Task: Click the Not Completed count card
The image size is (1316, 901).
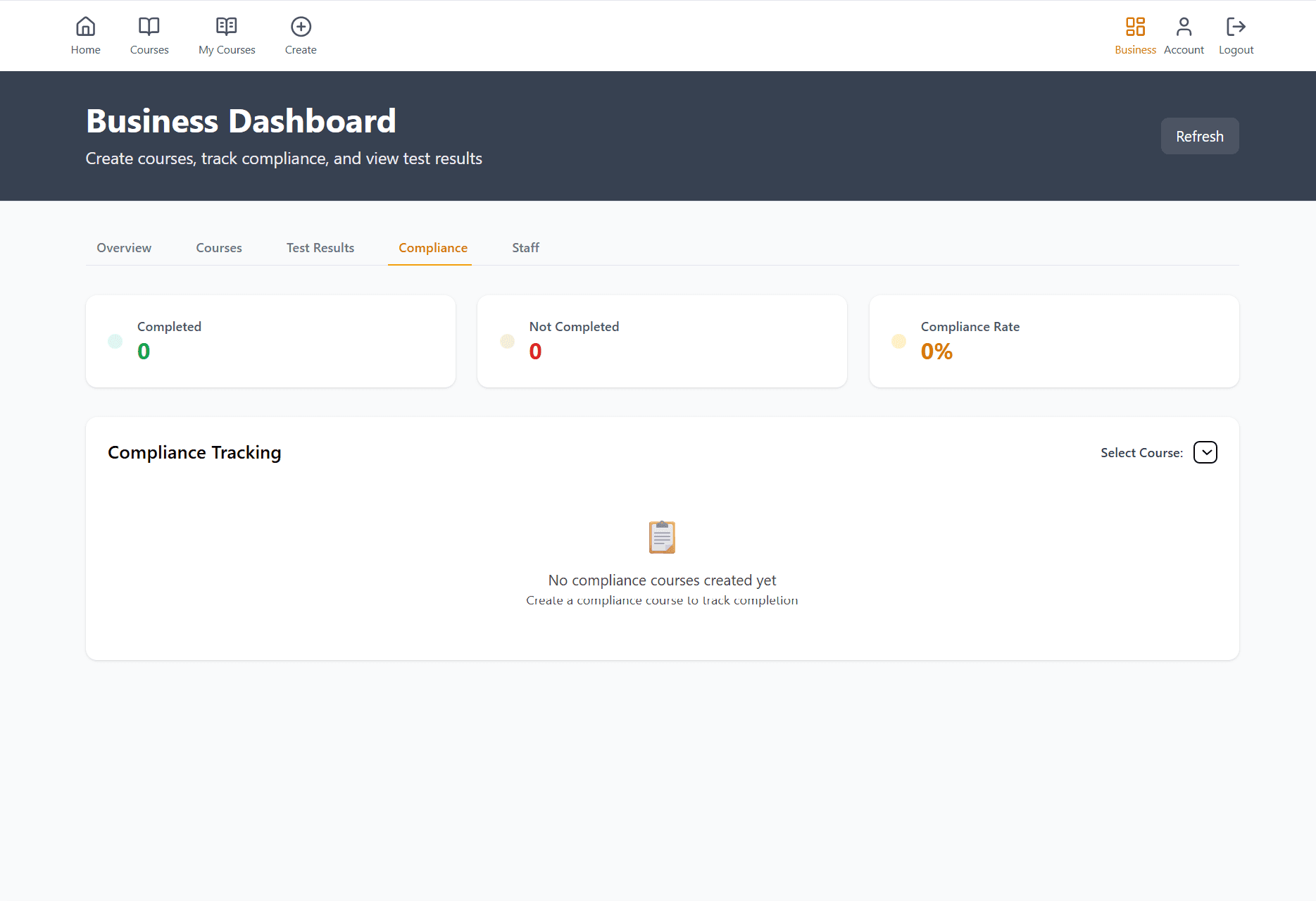Action: tap(662, 342)
